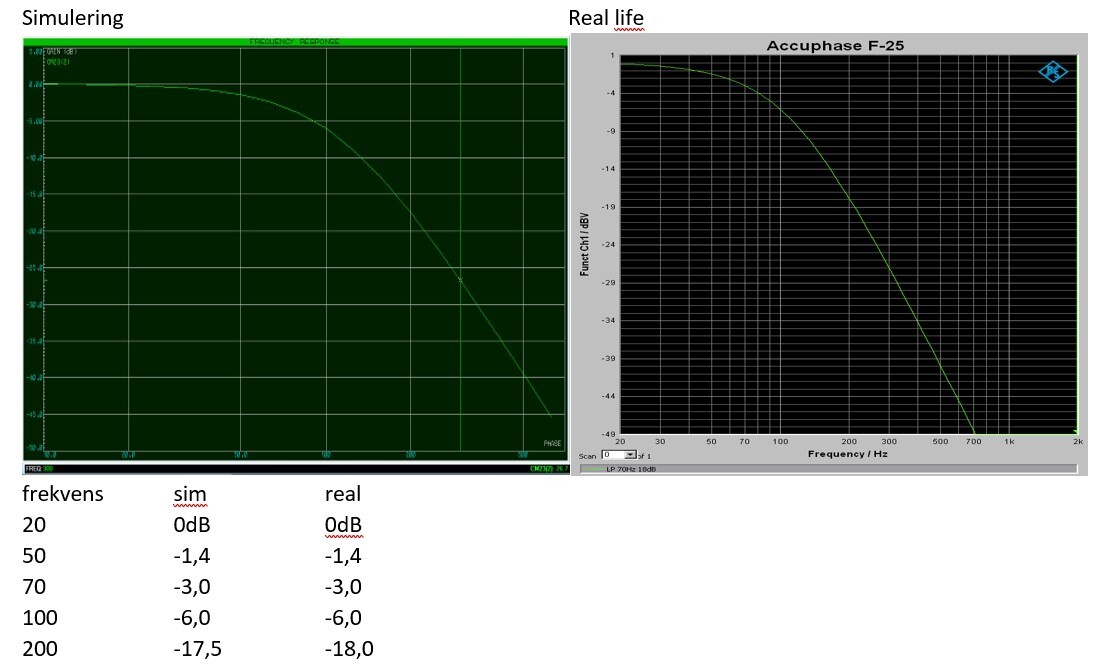This screenshot has width=1101, height=671.
Task: Click the real value -1,4 in 50 row
Action: [343, 556]
